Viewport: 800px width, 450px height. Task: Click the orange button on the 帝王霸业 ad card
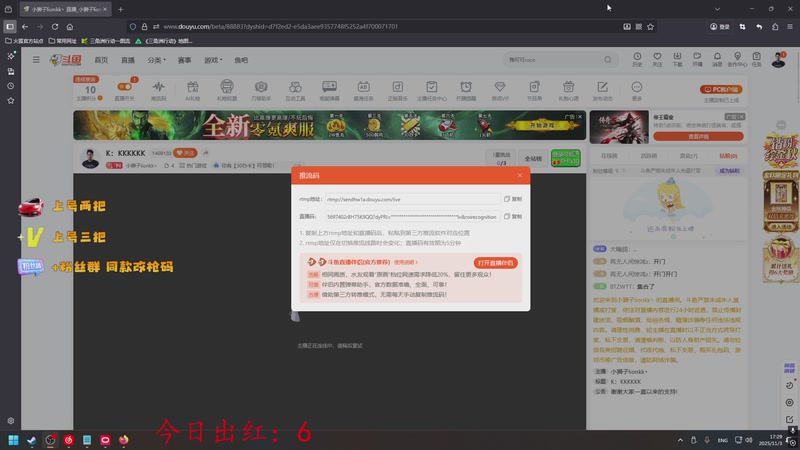698,136
